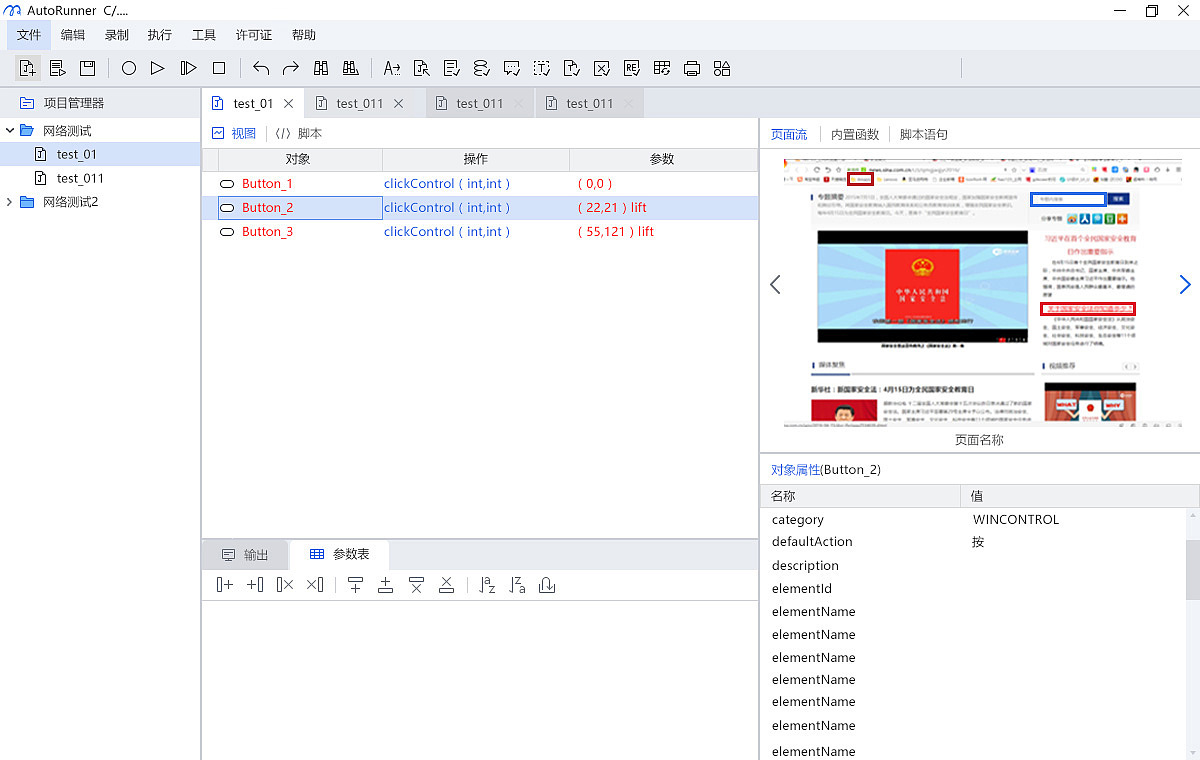
Task: Click the sort descending z-a icon
Action: pos(517,585)
